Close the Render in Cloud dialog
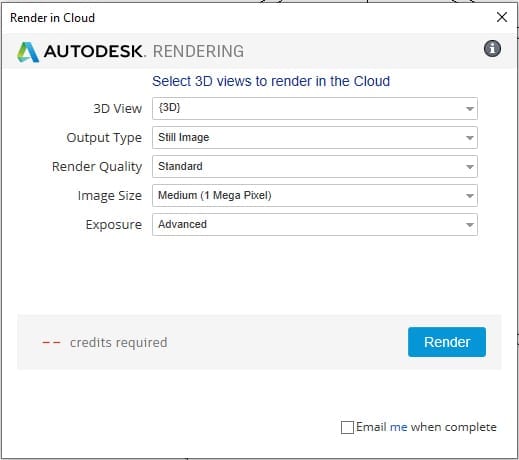519x460 pixels. (501, 17)
